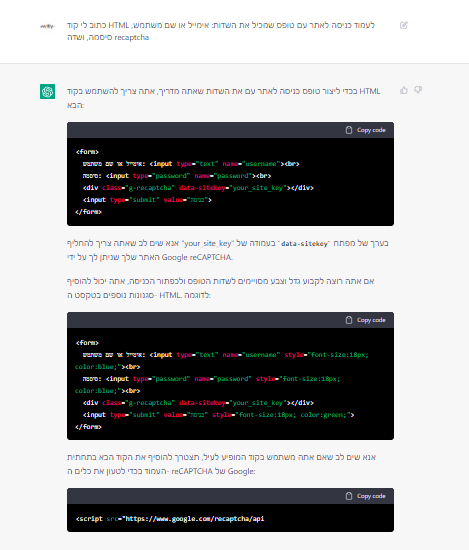
Task: Click the script src URL line
Action: [170, 519]
